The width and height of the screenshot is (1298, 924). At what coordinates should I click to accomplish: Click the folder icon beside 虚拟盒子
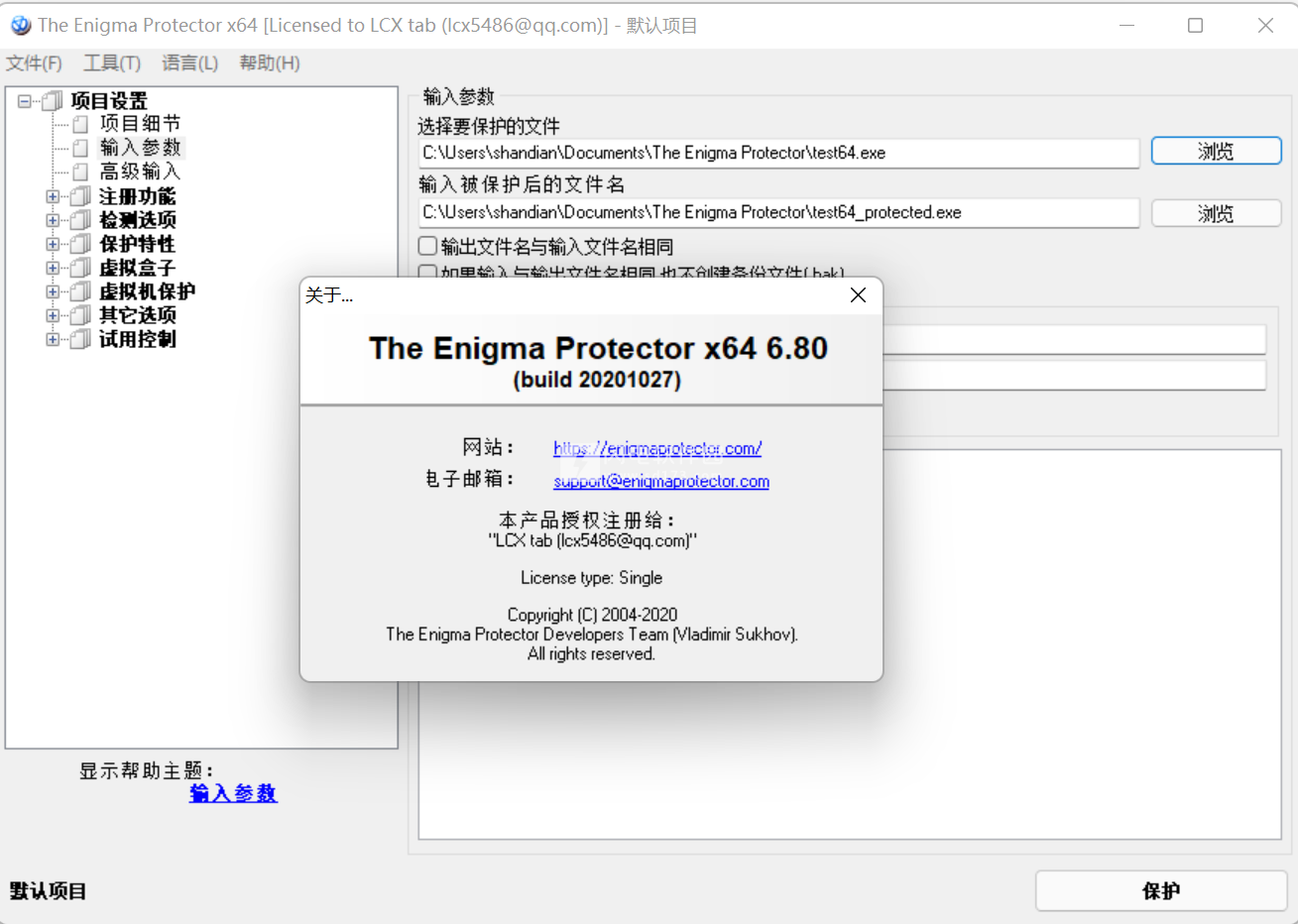[x=80, y=268]
